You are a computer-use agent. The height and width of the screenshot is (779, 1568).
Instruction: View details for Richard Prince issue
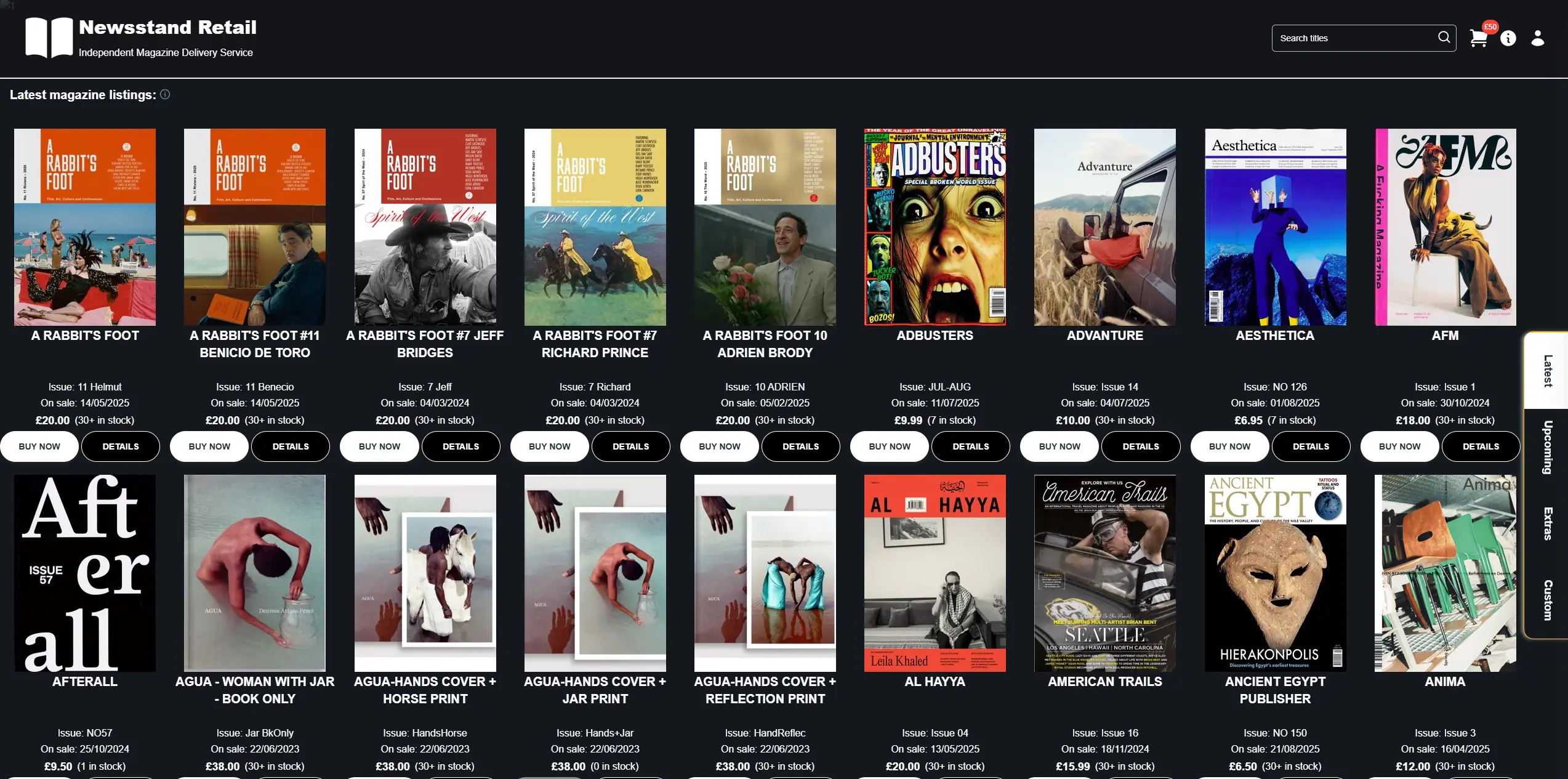[630, 446]
